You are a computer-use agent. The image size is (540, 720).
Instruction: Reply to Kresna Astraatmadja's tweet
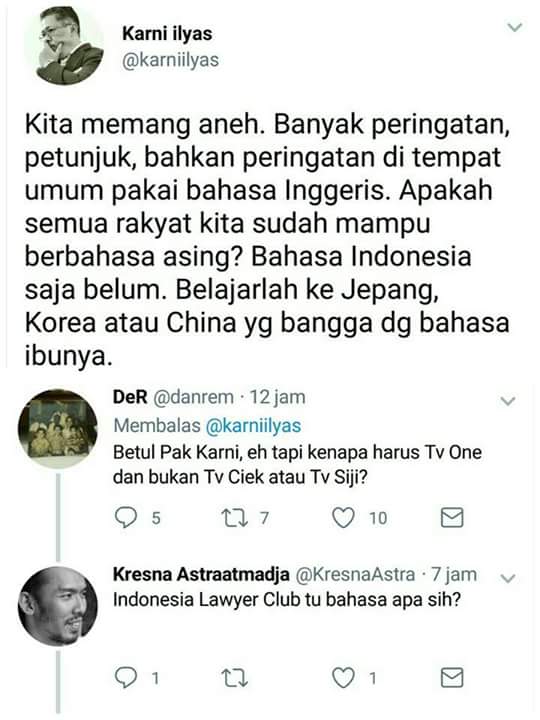point(125,678)
